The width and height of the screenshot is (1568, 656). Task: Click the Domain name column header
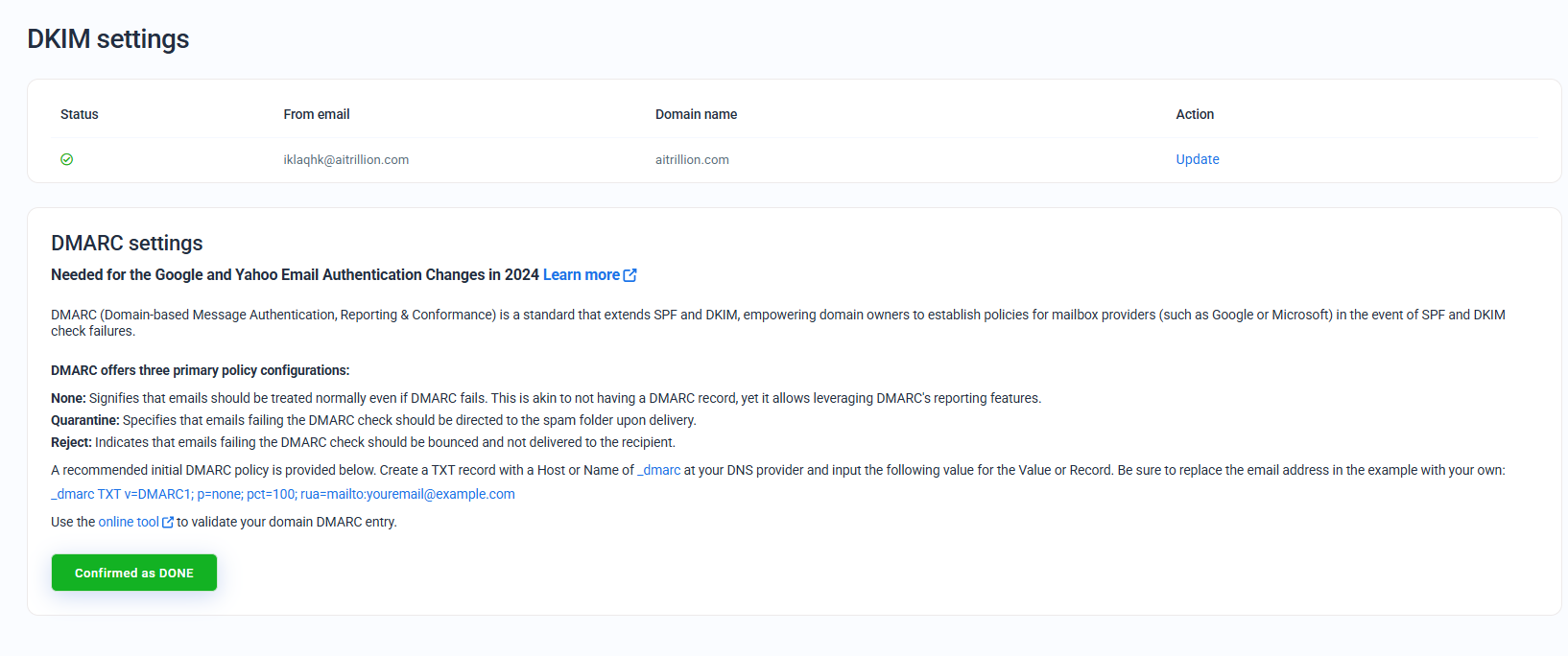697,114
